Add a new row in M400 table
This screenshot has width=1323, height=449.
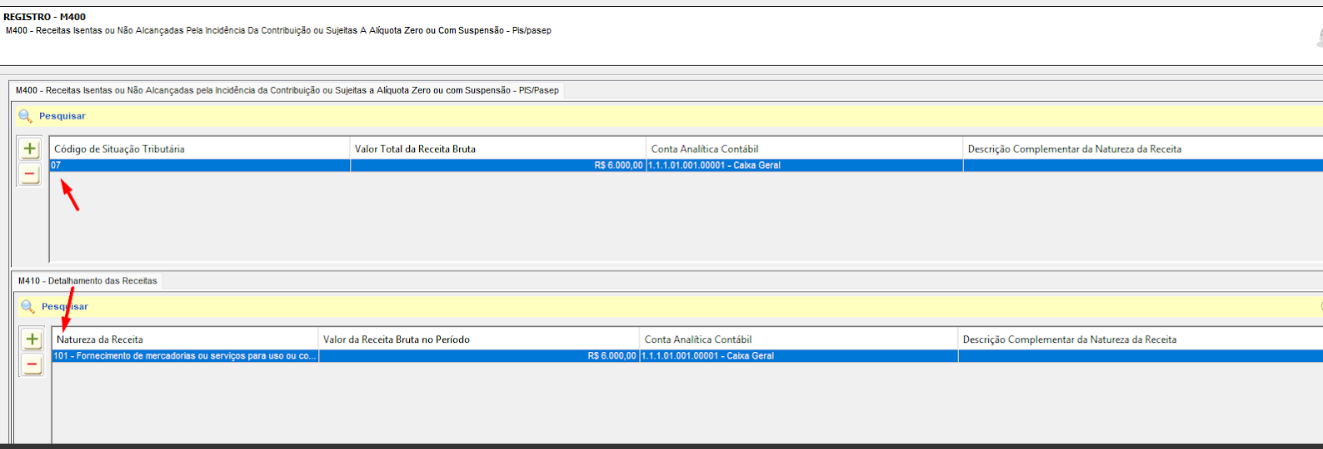point(30,149)
